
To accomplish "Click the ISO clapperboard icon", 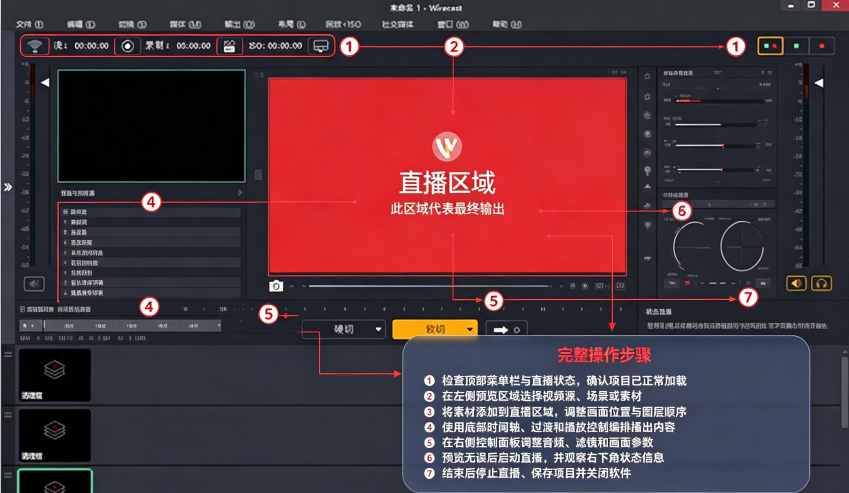I will point(229,46).
